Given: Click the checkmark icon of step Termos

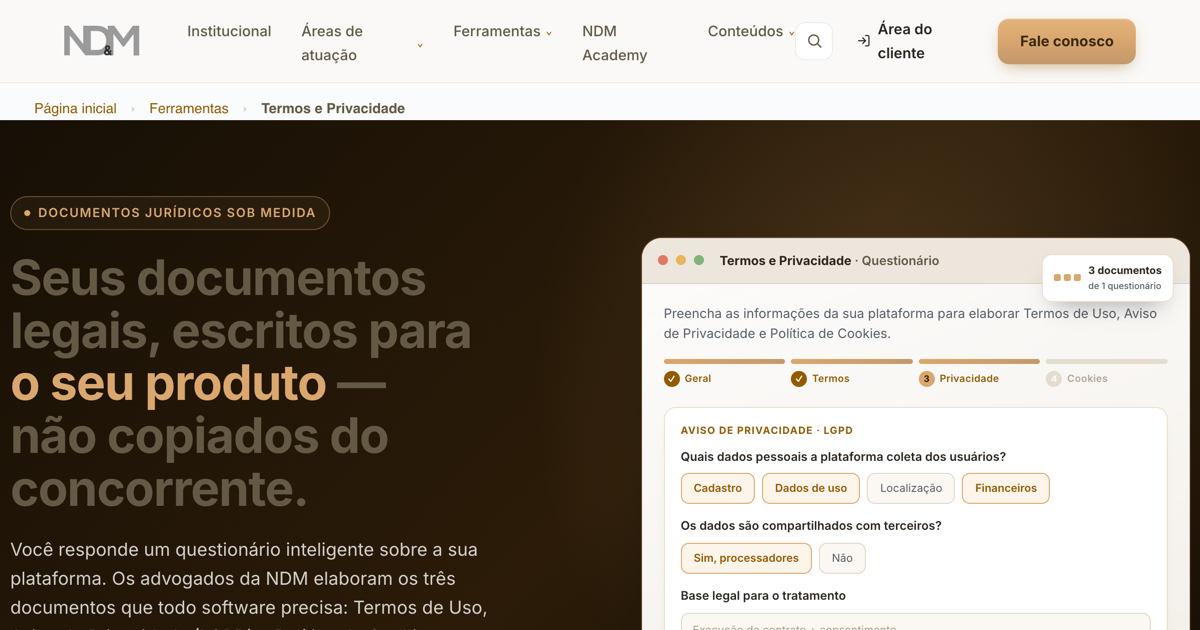Looking at the screenshot, I should pos(799,379).
